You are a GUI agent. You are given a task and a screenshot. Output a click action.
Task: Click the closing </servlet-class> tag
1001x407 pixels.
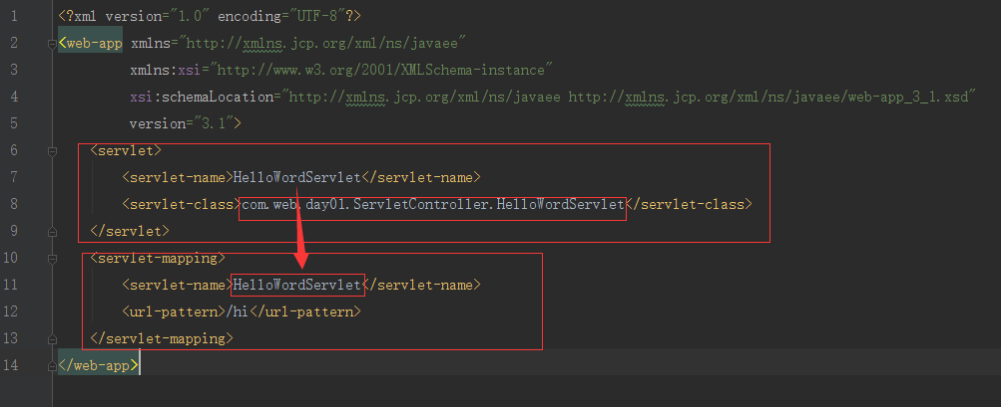[x=689, y=205]
